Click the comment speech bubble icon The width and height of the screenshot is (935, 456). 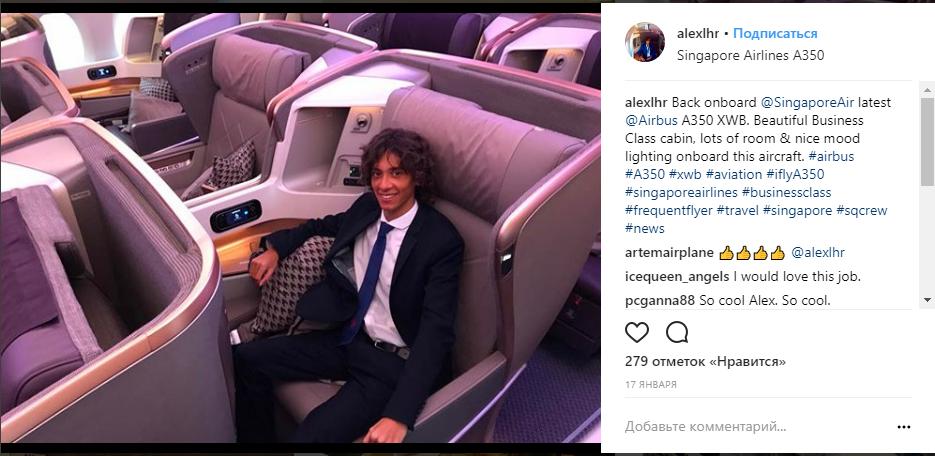pyautogui.click(x=677, y=332)
